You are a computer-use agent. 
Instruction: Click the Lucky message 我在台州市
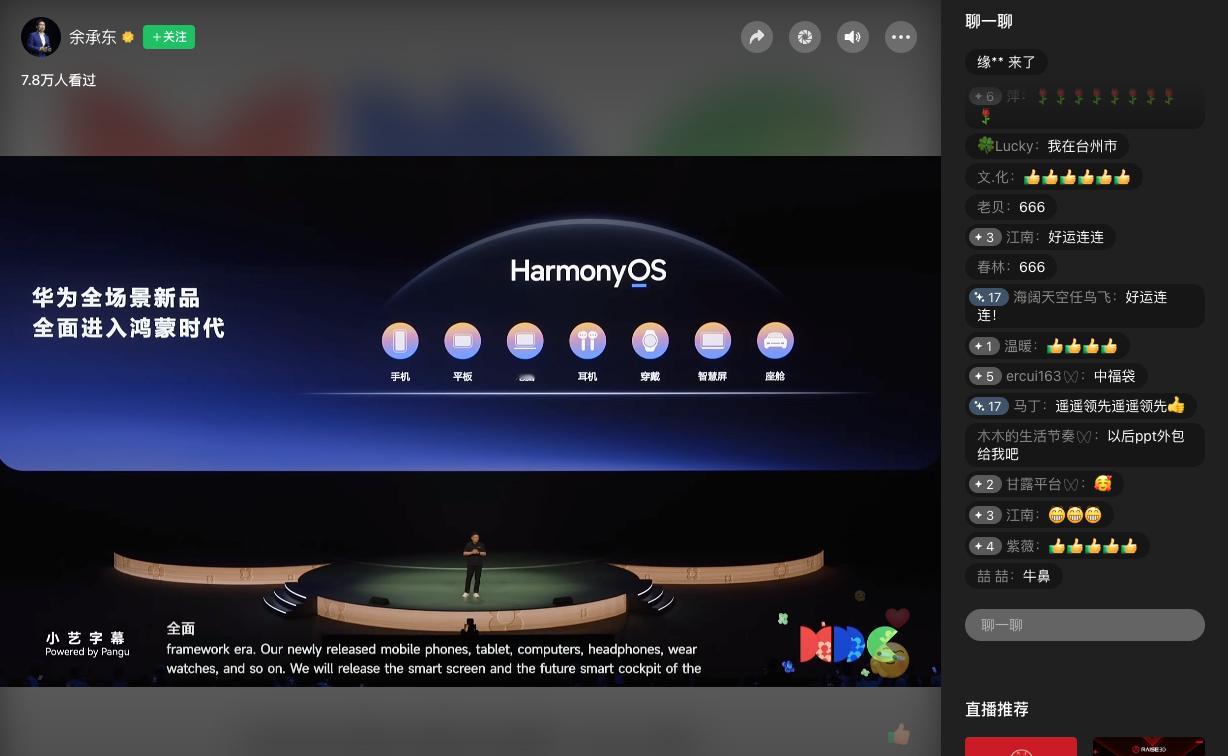(x=1047, y=146)
